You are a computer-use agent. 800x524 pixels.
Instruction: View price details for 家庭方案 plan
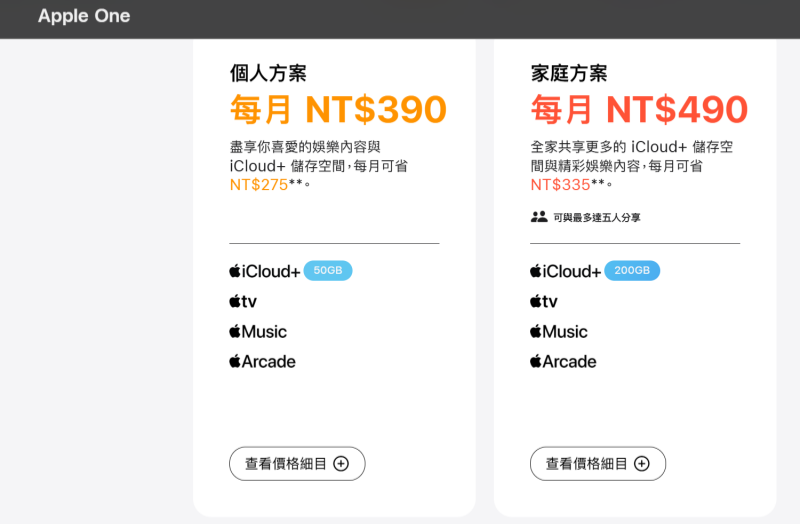[597, 464]
